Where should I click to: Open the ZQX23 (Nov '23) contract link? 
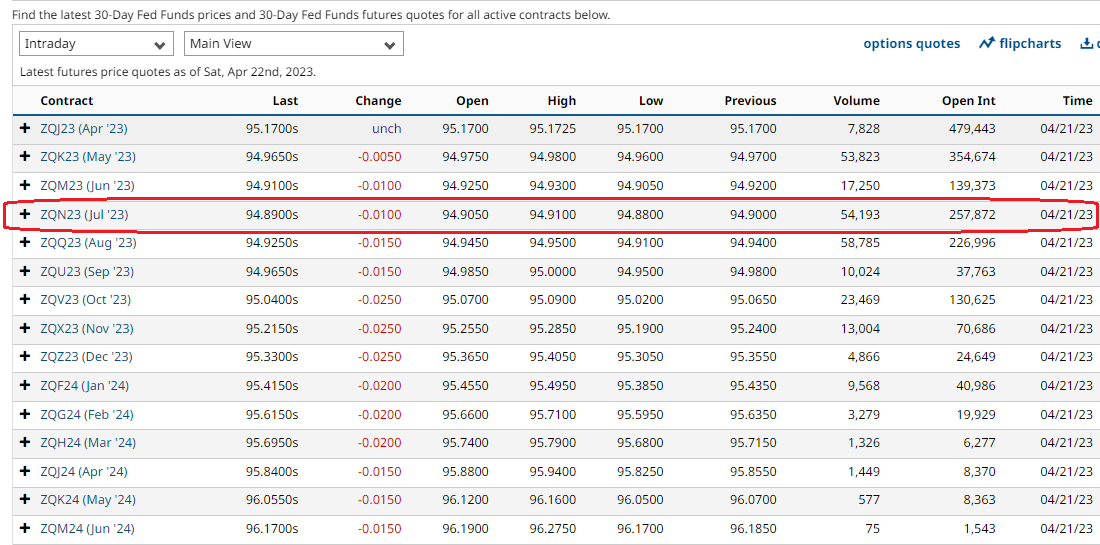coord(87,329)
